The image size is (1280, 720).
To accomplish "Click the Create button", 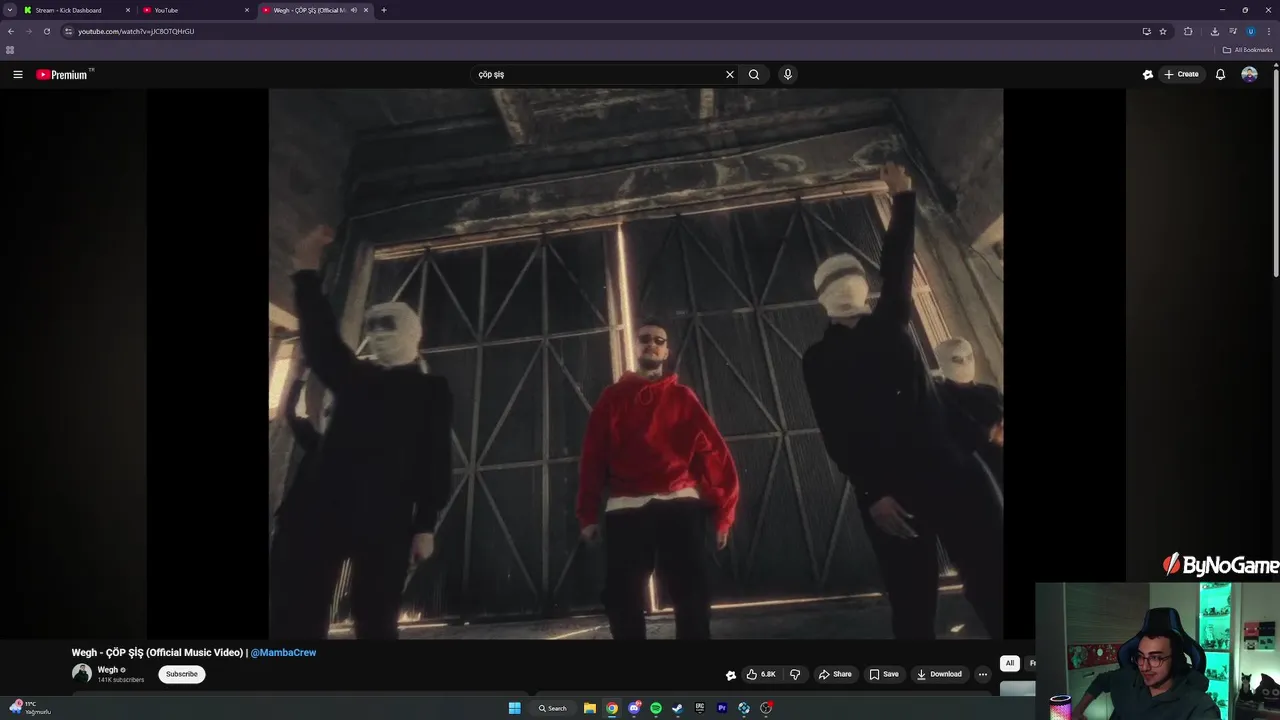I will (1181, 74).
